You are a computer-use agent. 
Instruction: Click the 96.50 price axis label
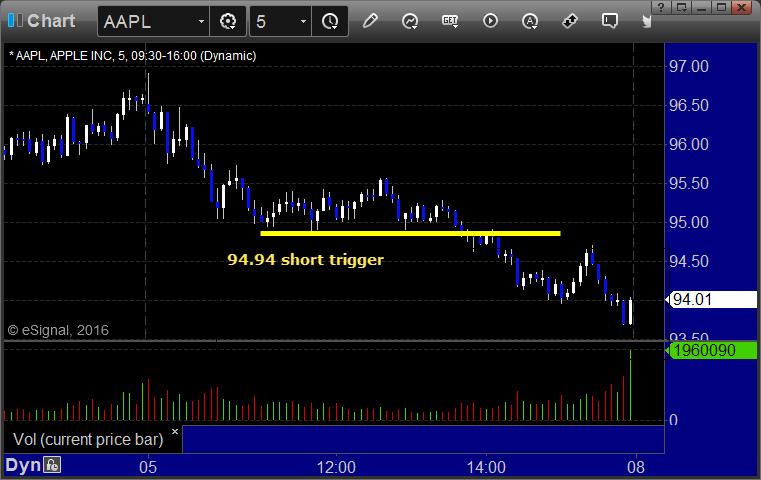point(689,105)
